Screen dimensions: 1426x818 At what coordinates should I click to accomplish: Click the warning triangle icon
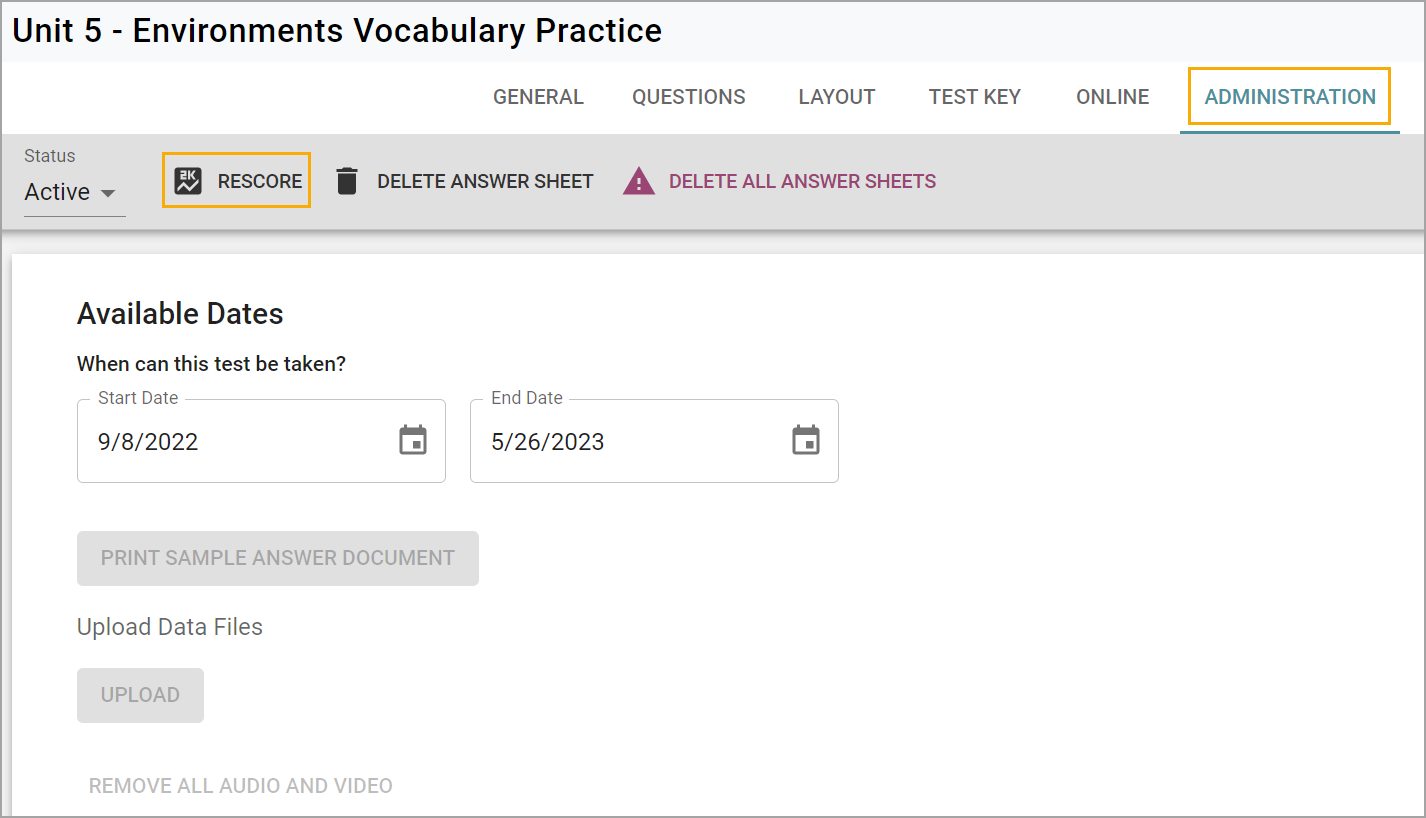click(x=639, y=182)
